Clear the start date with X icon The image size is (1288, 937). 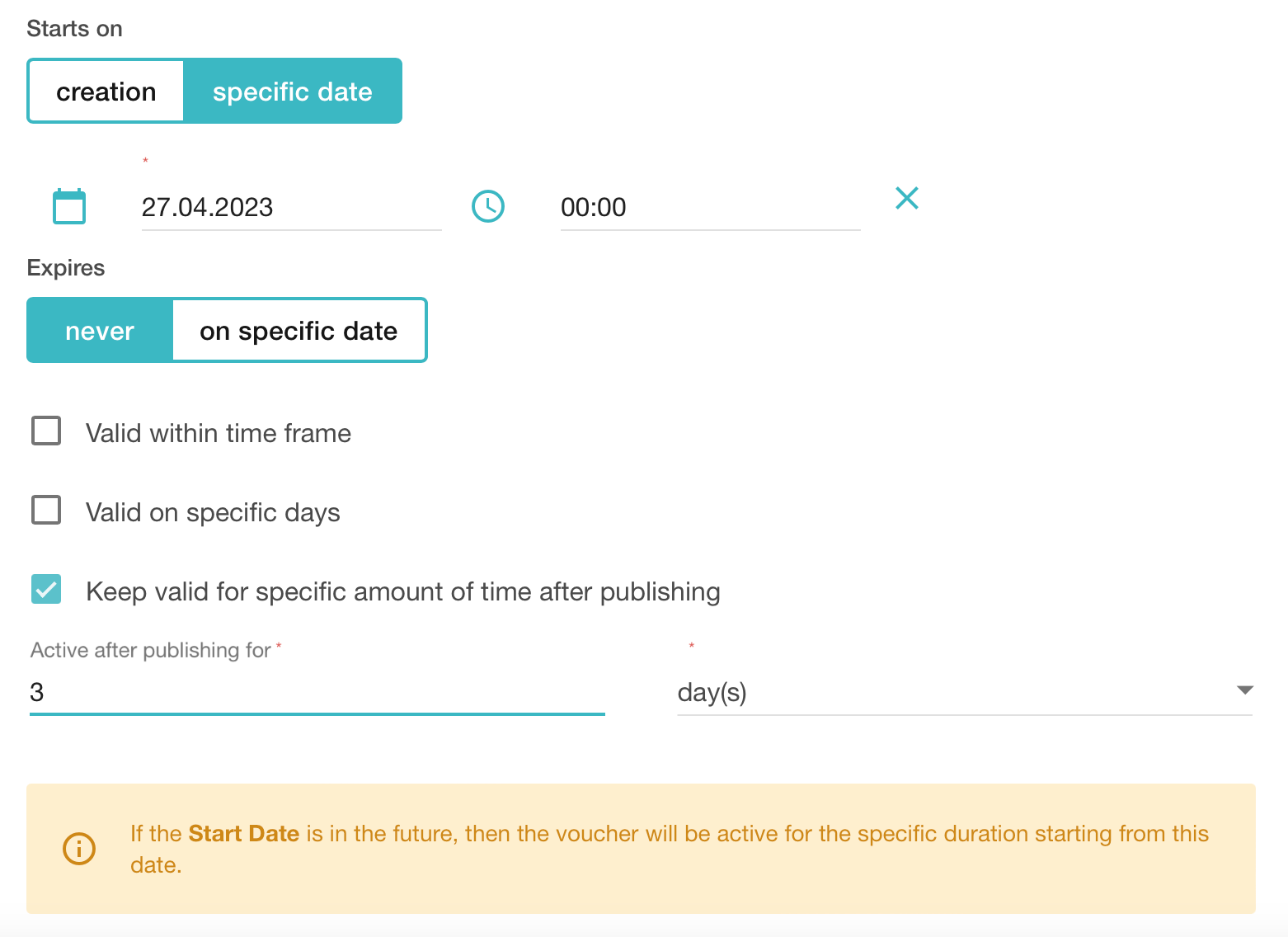pyautogui.click(x=906, y=198)
